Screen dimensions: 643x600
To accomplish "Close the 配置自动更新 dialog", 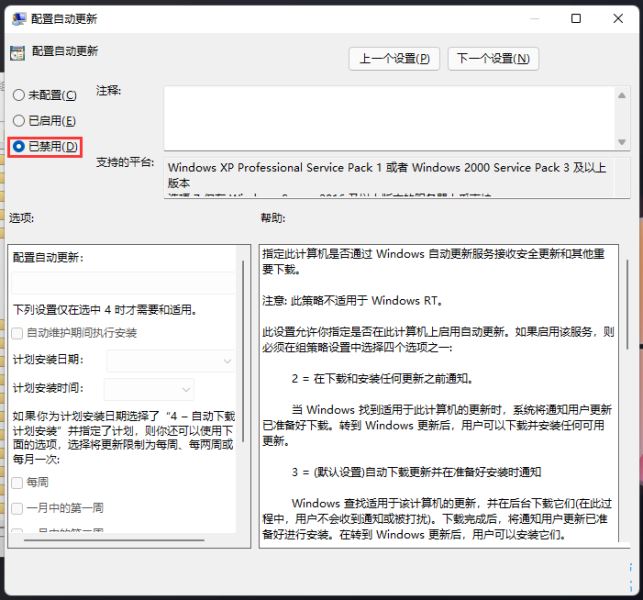I will 618,18.
